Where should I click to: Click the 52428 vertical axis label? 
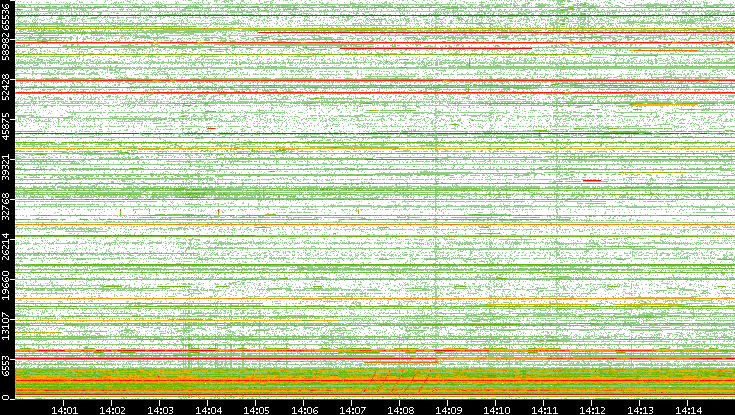[x=7, y=88]
